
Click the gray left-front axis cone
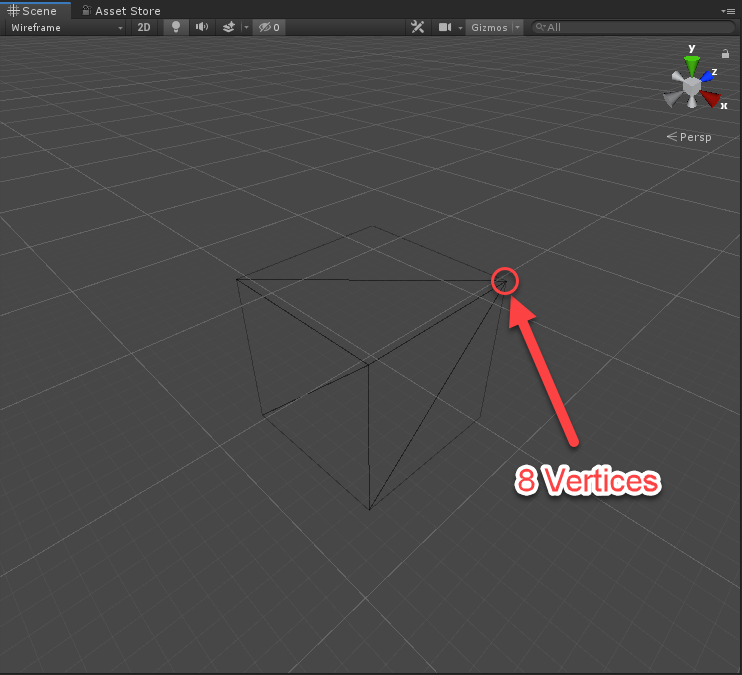pos(673,98)
